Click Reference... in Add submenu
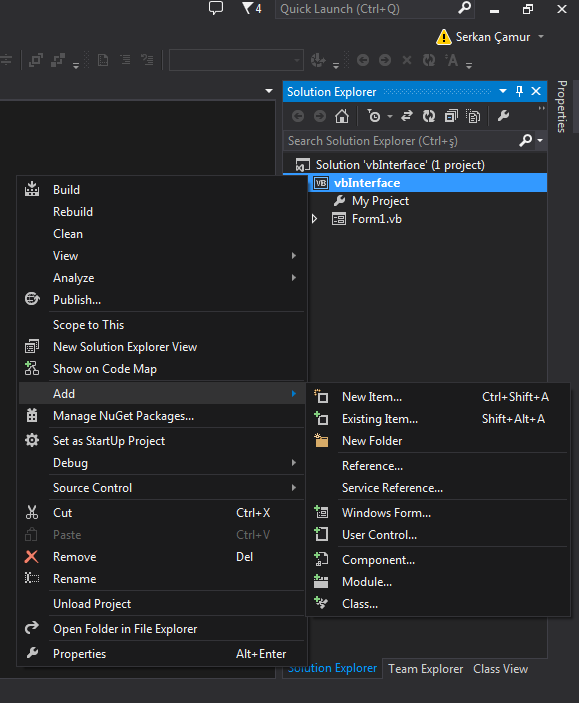579x703 pixels. [x=438, y=466]
